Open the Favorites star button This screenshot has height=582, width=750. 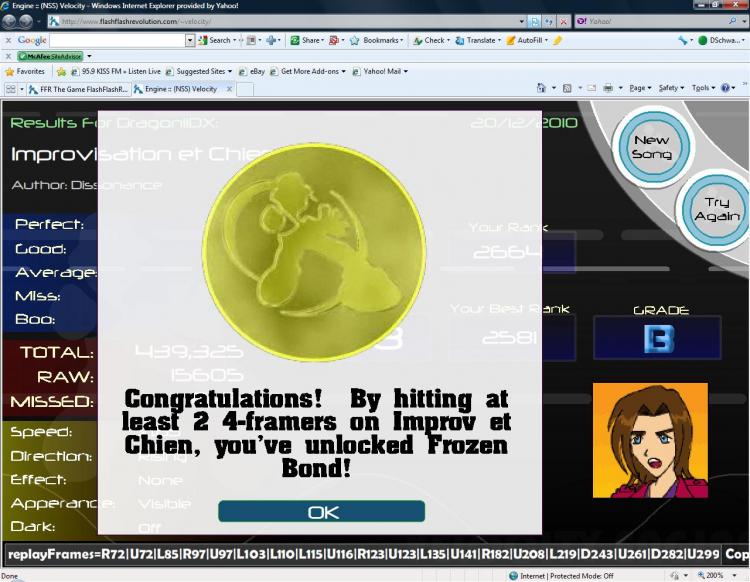pos(25,72)
